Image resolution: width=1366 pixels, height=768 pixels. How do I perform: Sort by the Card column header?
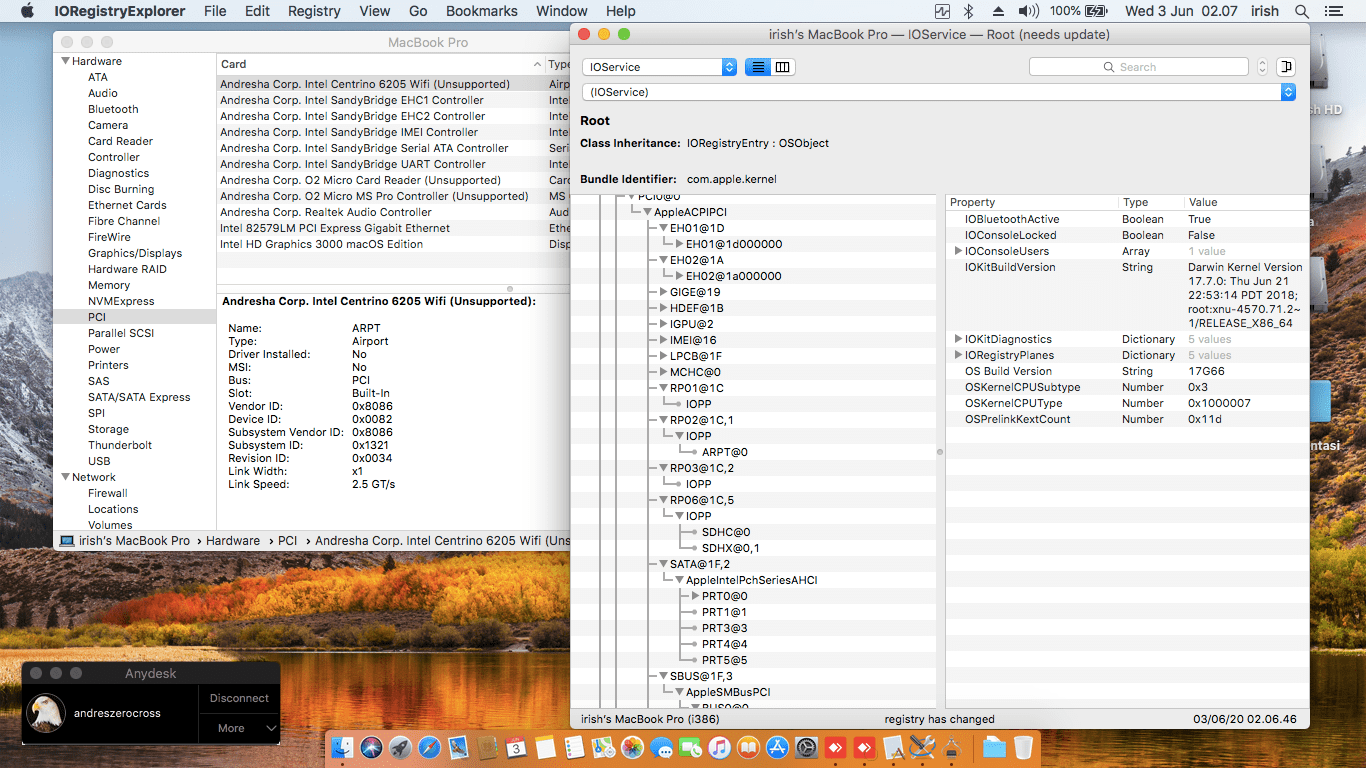[380, 64]
